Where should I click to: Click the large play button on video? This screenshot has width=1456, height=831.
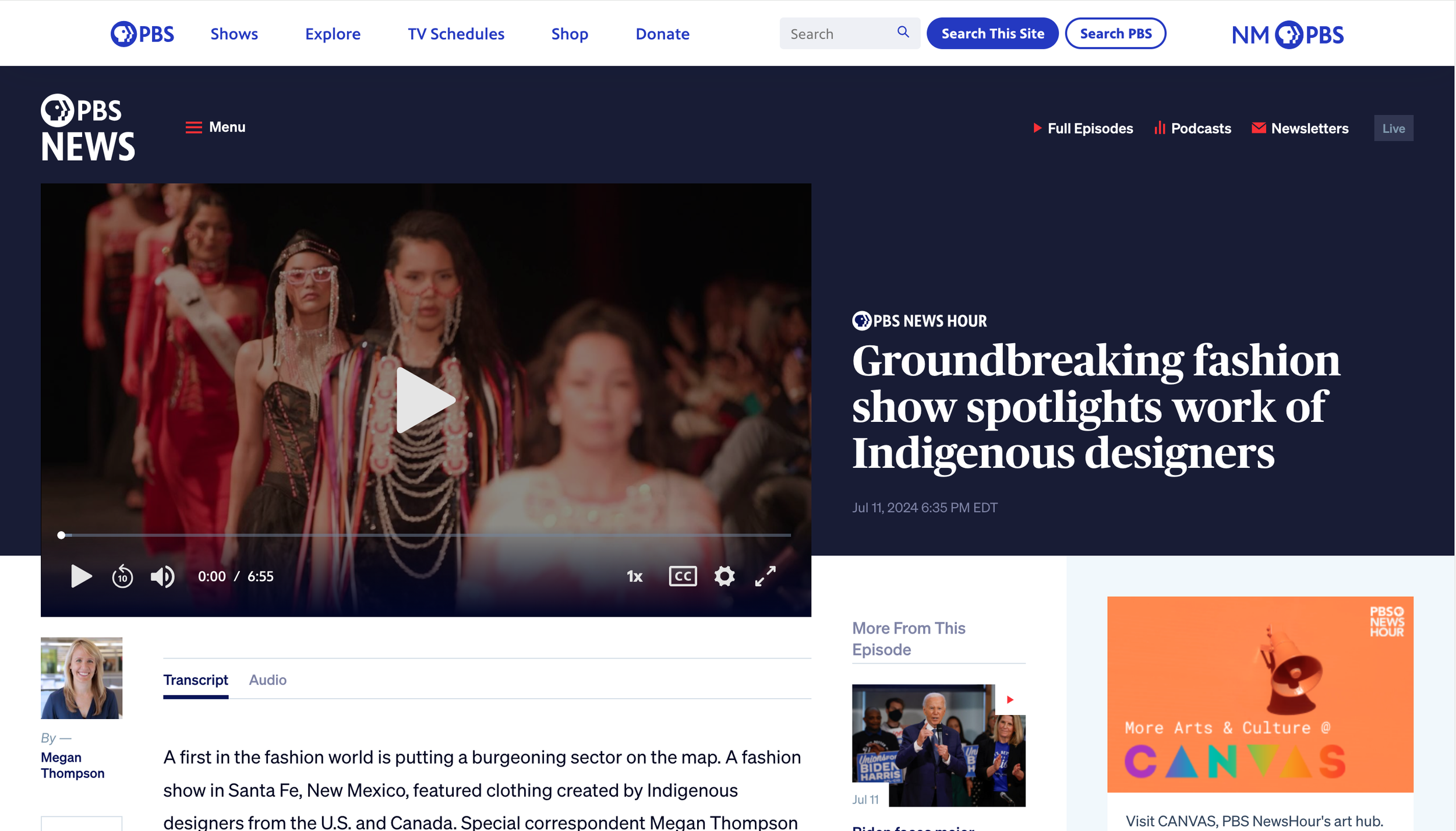(x=425, y=400)
